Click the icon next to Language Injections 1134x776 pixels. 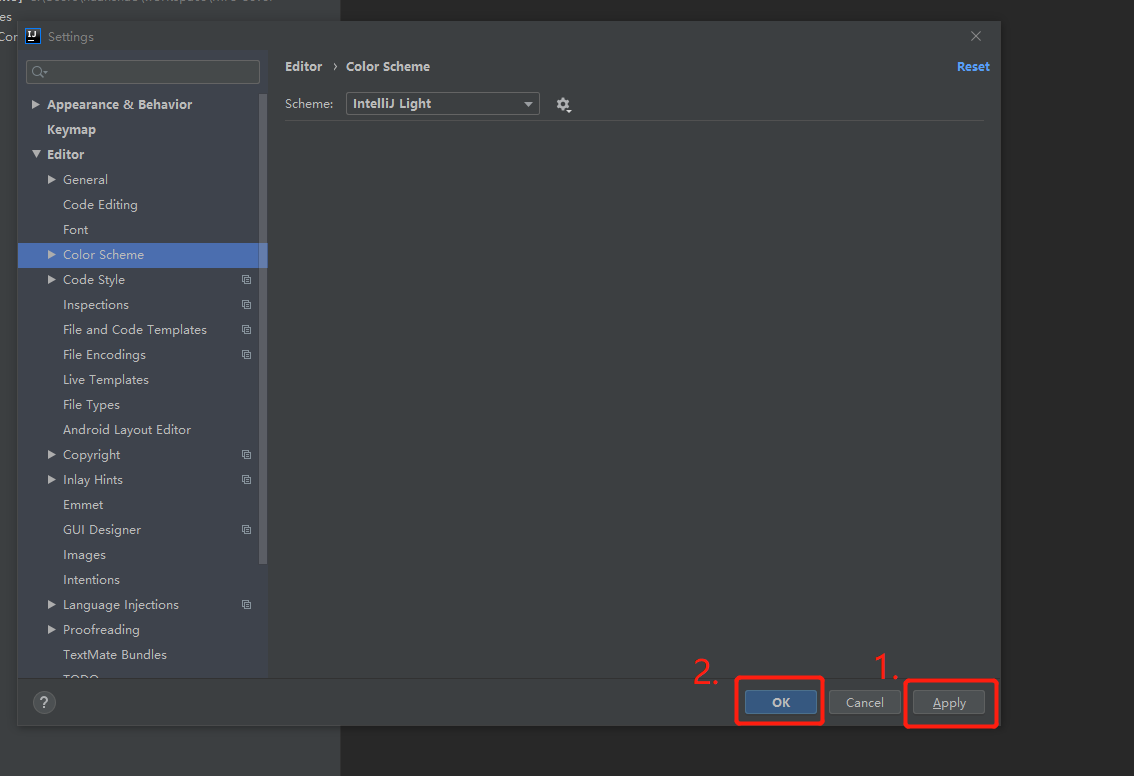click(x=246, y=604)
